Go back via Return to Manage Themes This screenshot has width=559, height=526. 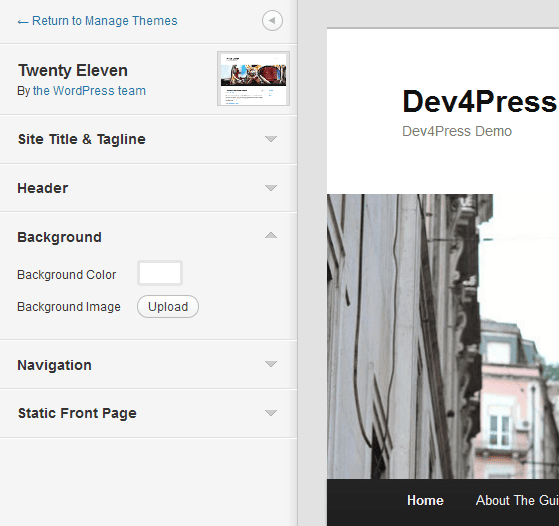[x=97, y=21]
